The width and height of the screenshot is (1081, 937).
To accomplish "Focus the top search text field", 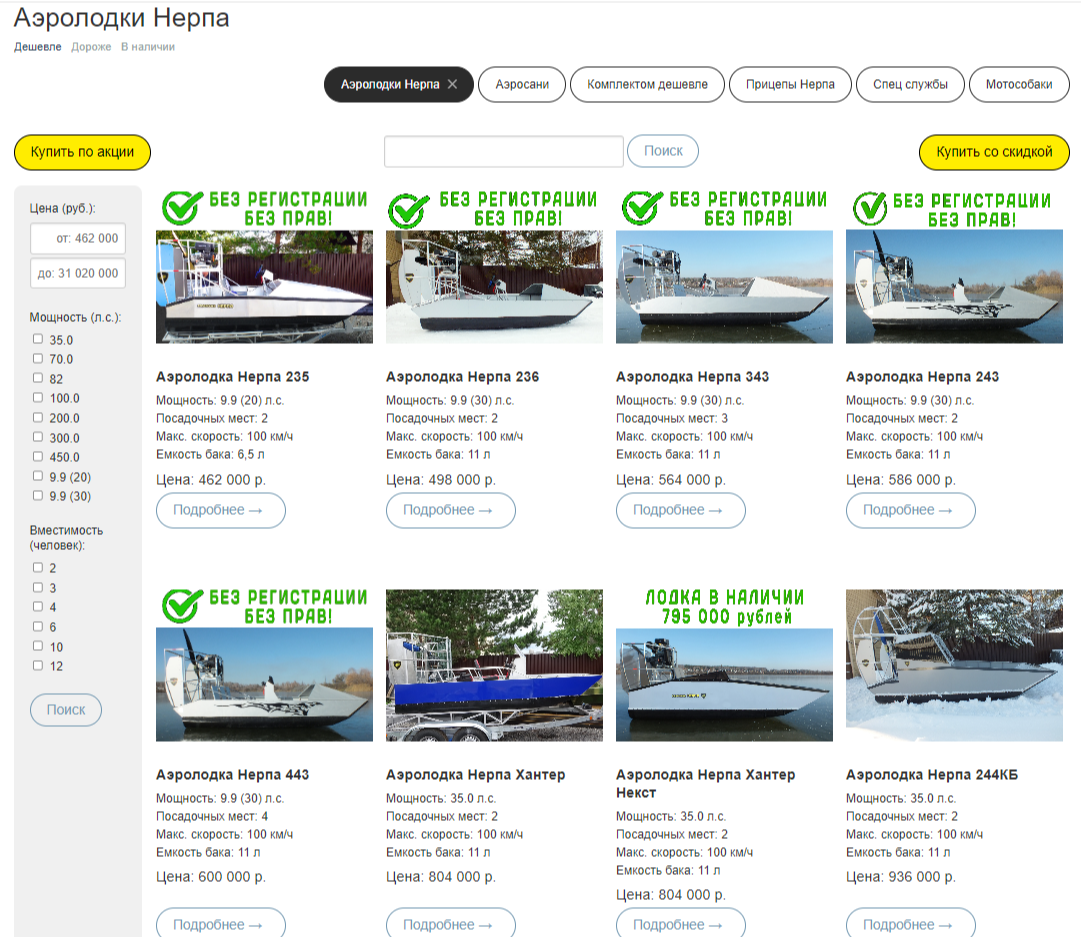I will coord(504,151).
